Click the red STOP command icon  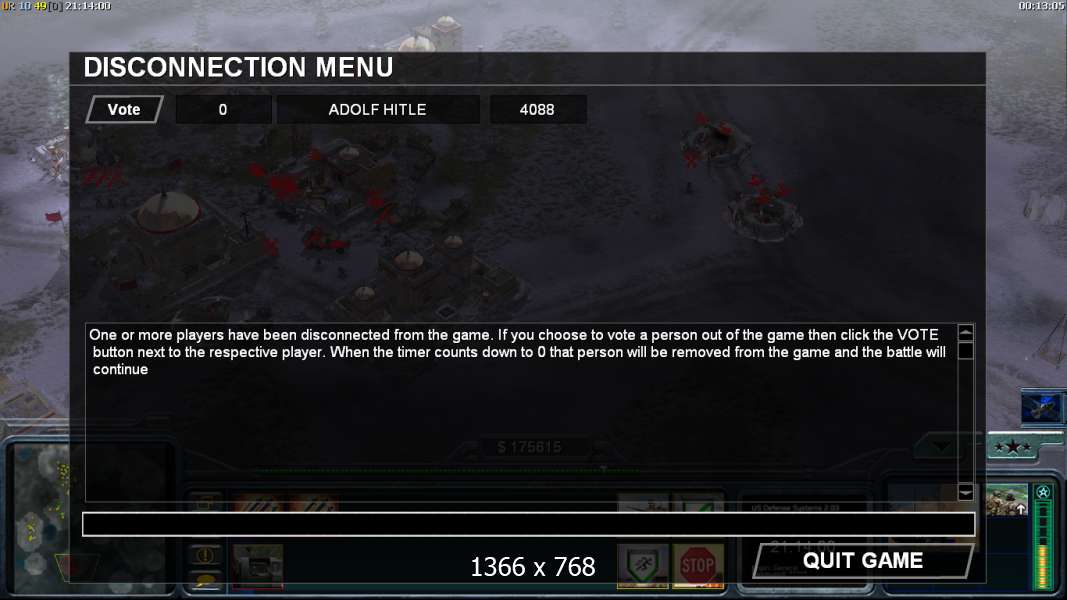(x=697, y=565)
